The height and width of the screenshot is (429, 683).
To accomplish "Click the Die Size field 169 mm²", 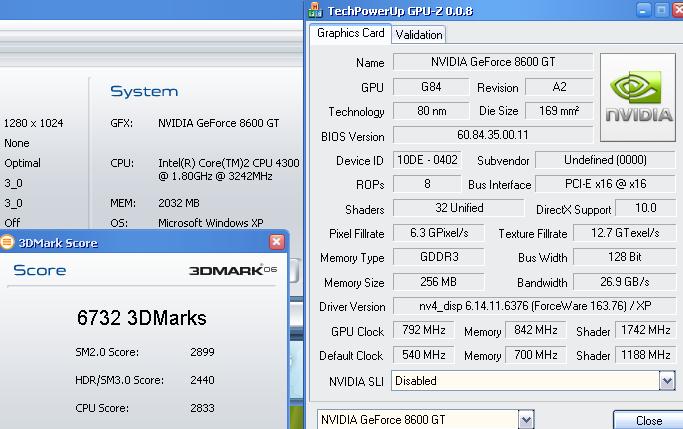I will (x=559, y=111).
